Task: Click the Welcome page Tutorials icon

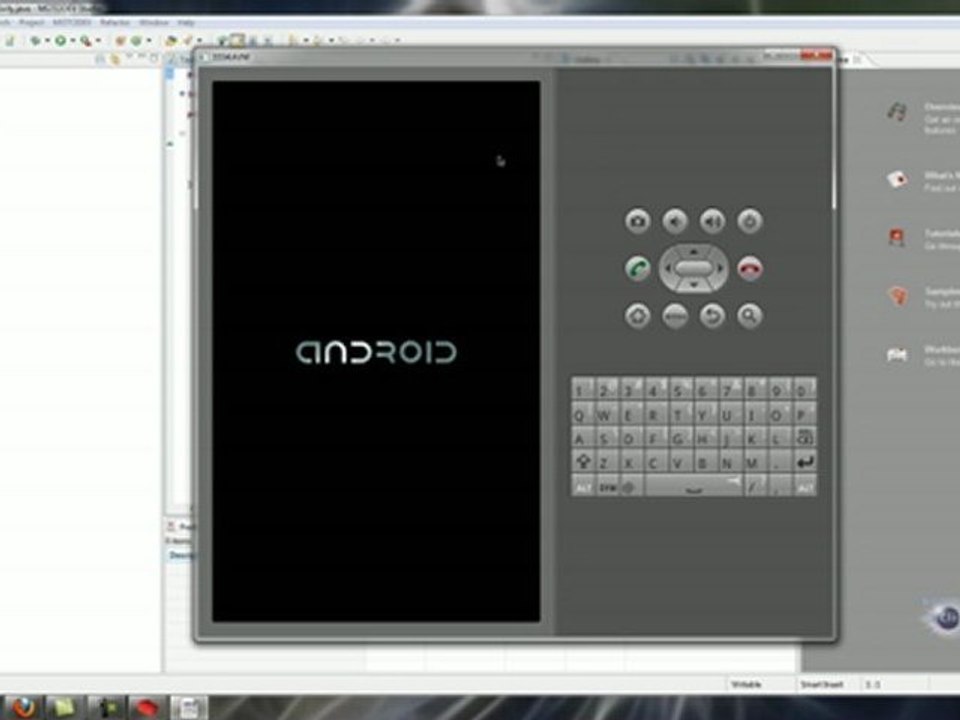Action: coord(896,237)
